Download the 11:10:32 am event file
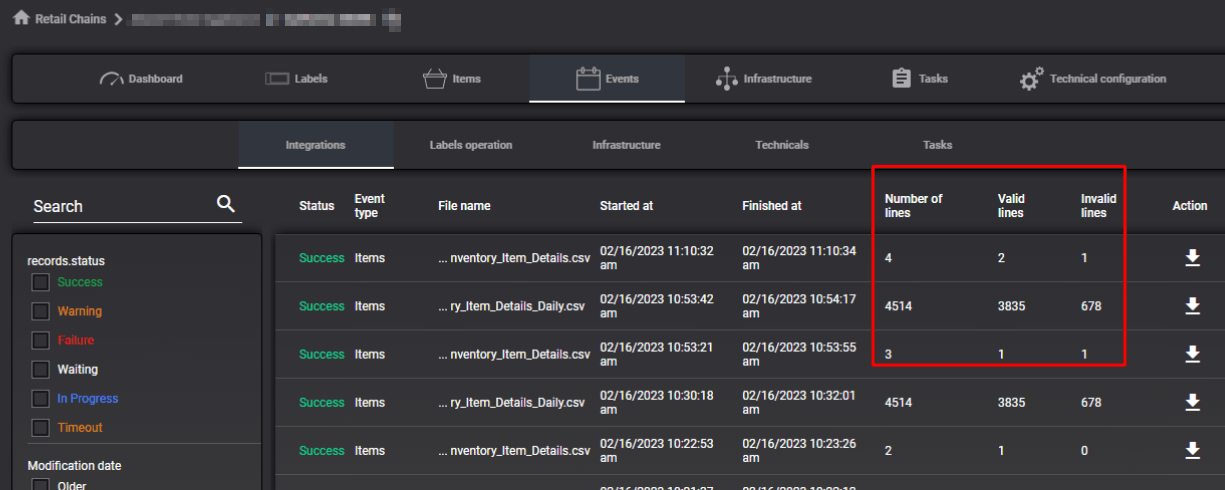This screenshot has width=1225, height=490. [1192, 258]
